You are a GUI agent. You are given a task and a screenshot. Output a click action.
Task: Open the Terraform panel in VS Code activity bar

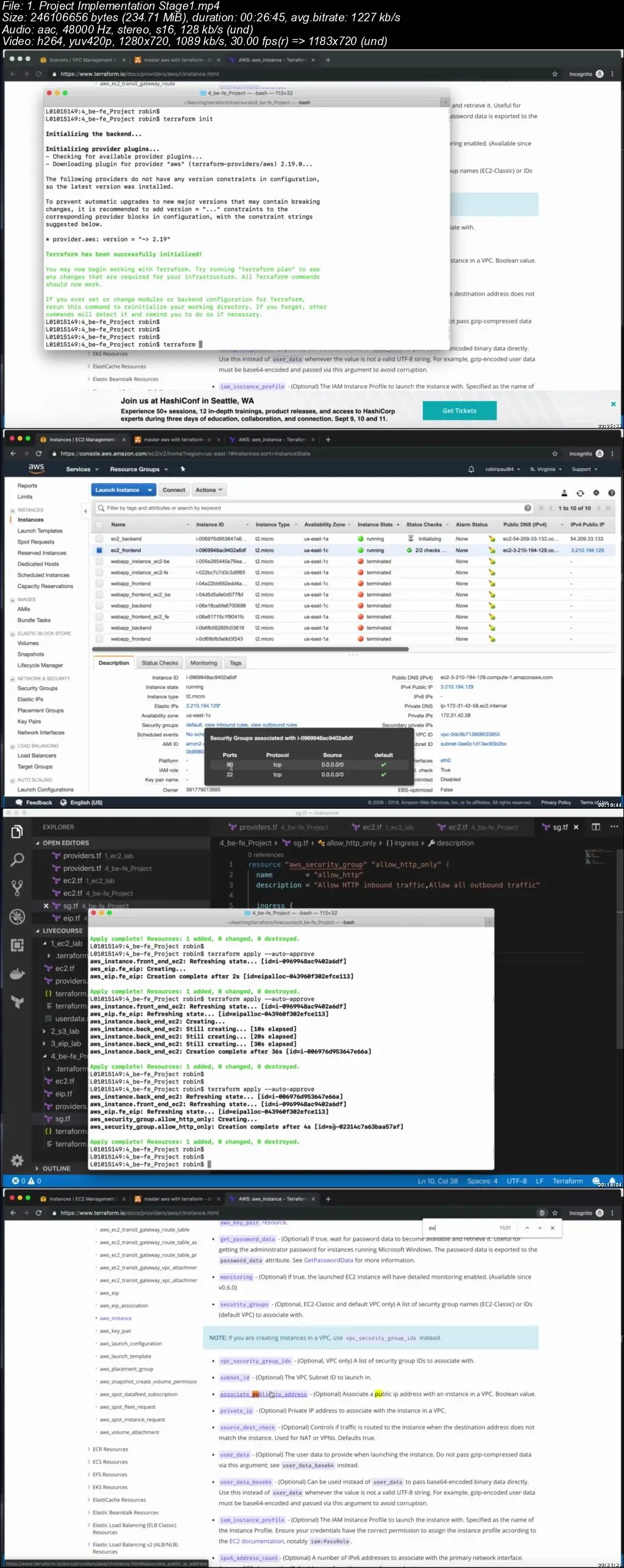pyautogui.click(x=17, y=1002)
